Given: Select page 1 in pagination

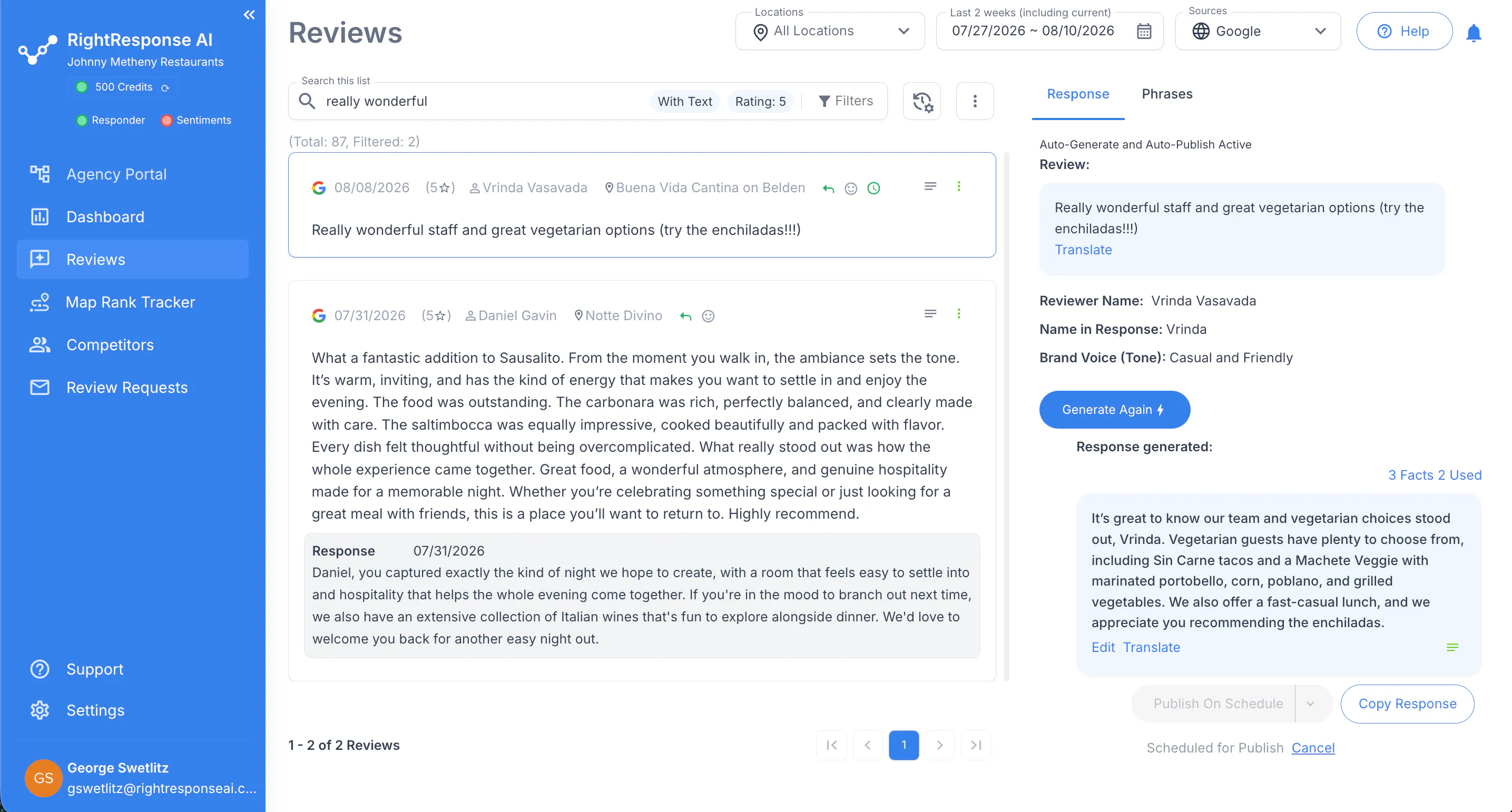Looking at the screenshot, I should pyautogui.click(x=904, y=745).
